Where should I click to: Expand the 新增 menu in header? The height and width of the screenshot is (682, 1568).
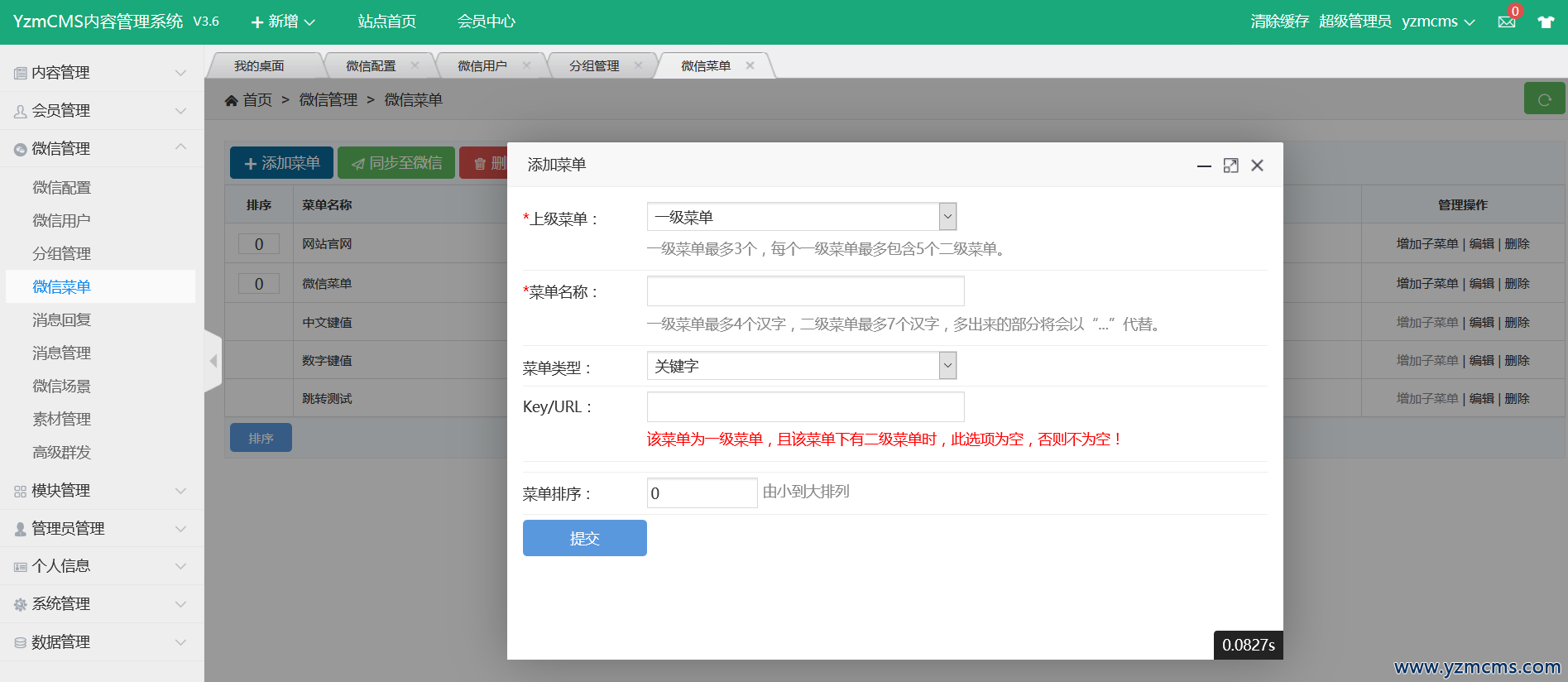(x=283, y=22)
